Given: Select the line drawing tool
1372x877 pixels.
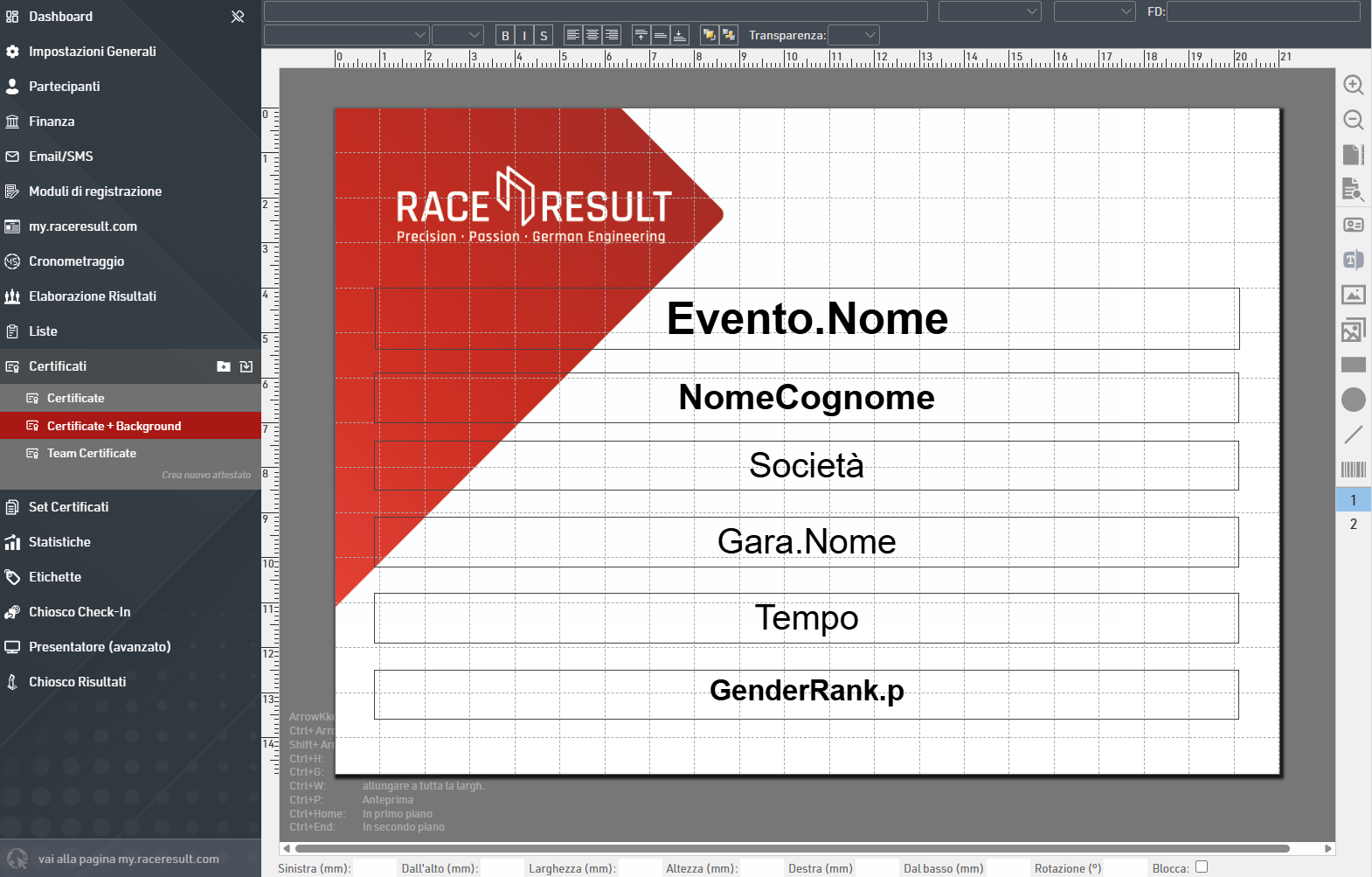Looking at the screenshot, I should 1353,435.
